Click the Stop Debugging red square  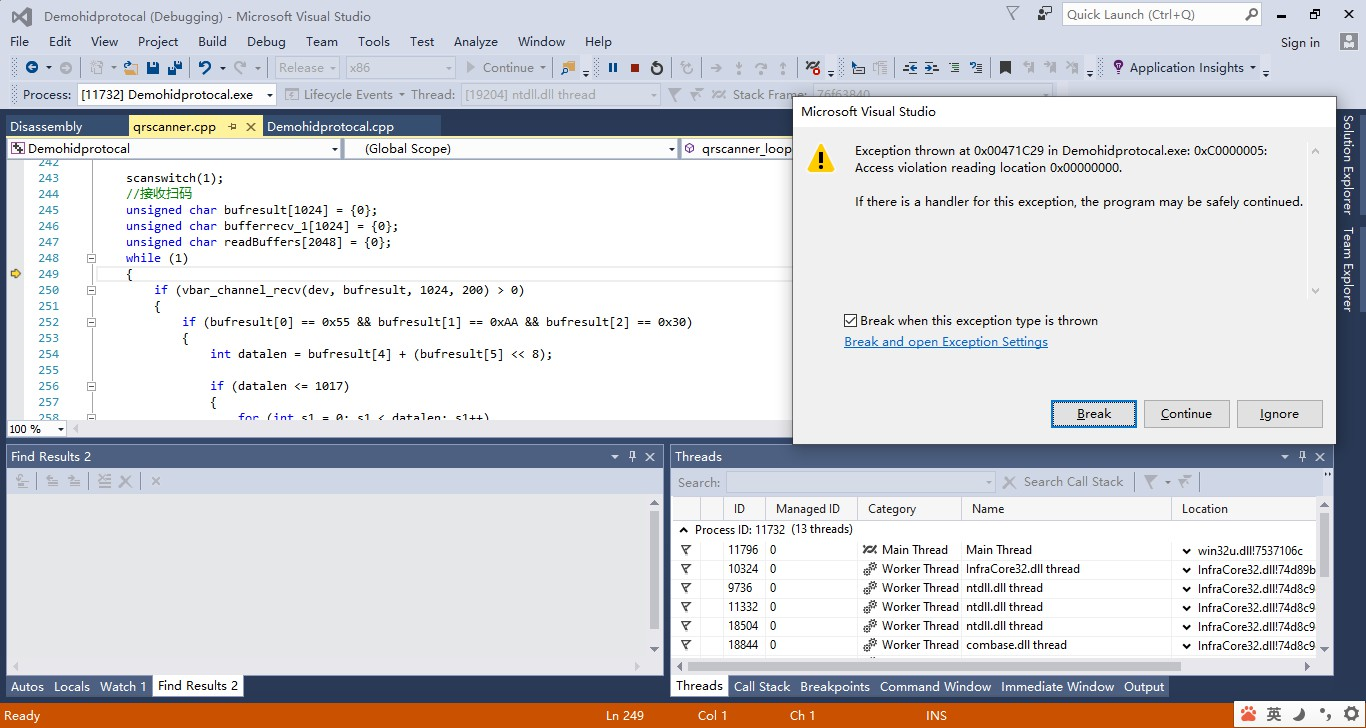point(635,68)
